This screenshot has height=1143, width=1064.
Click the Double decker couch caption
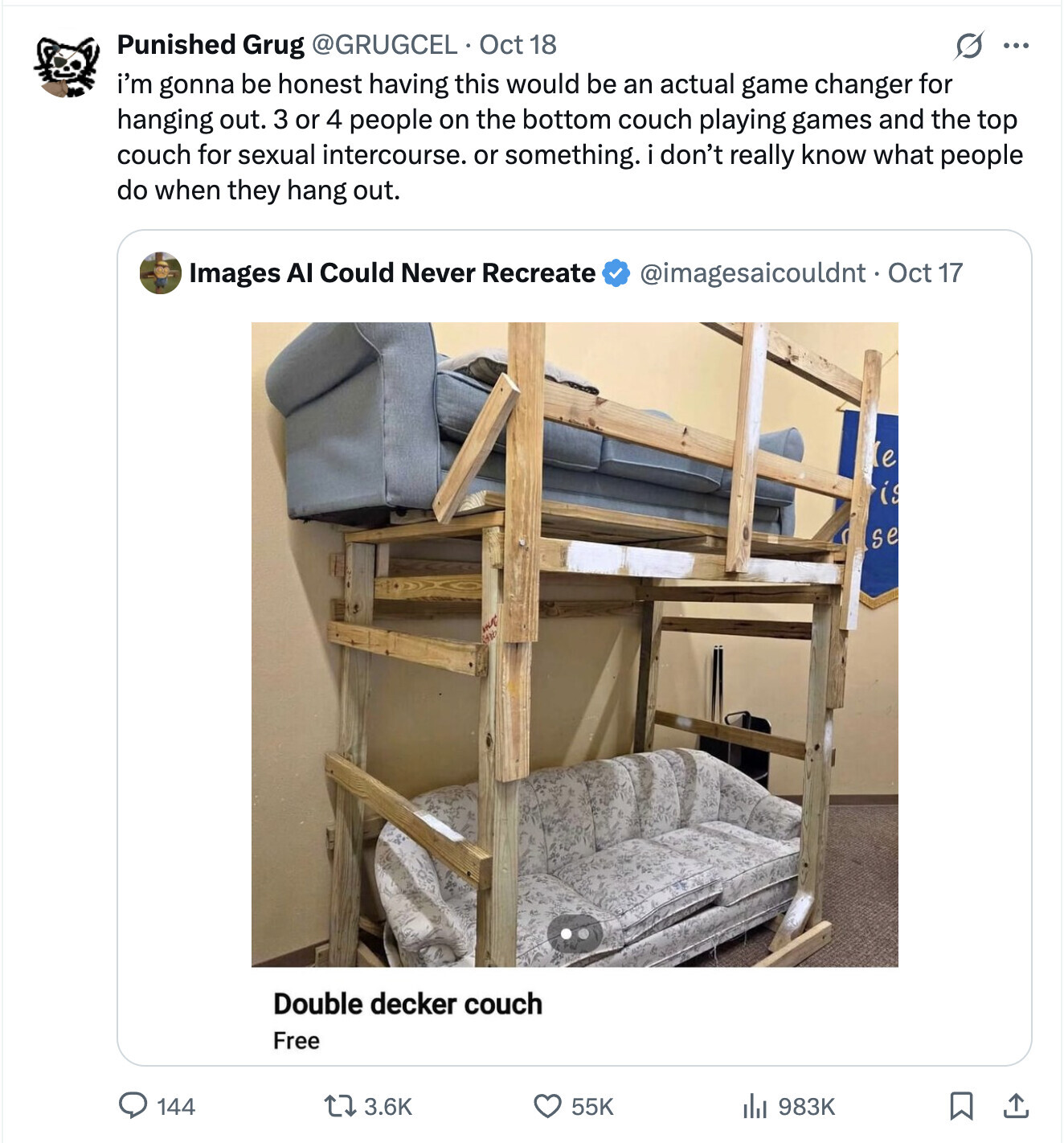coord(407,1004)
